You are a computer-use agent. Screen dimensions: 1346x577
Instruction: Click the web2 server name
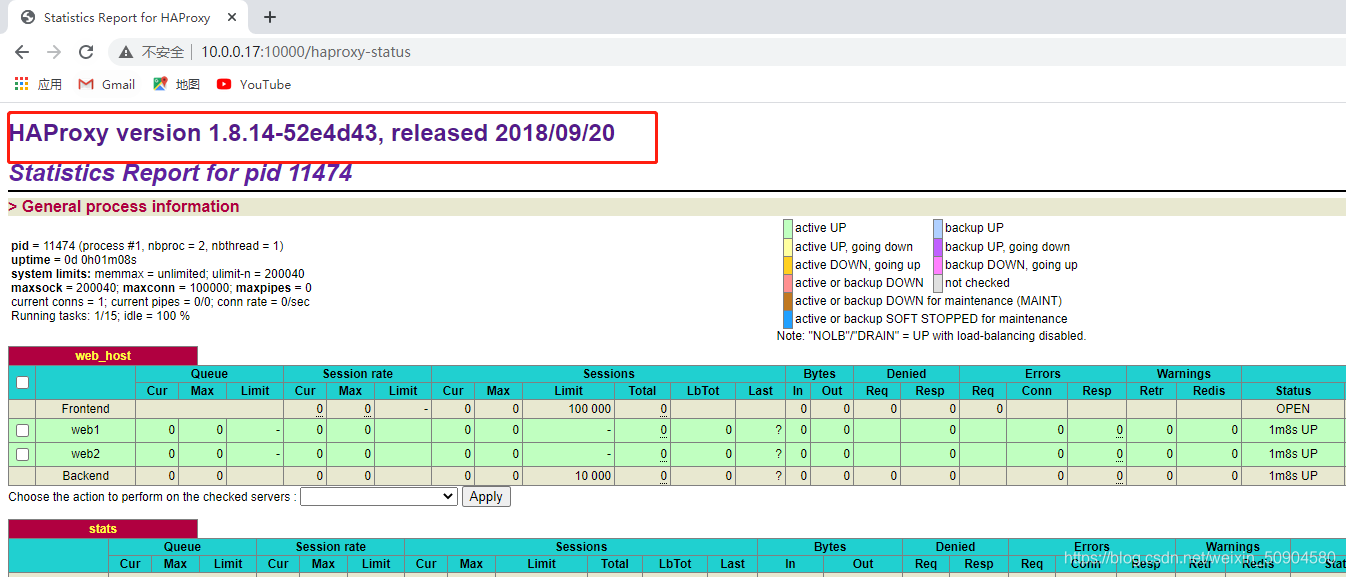coord(85,454)
